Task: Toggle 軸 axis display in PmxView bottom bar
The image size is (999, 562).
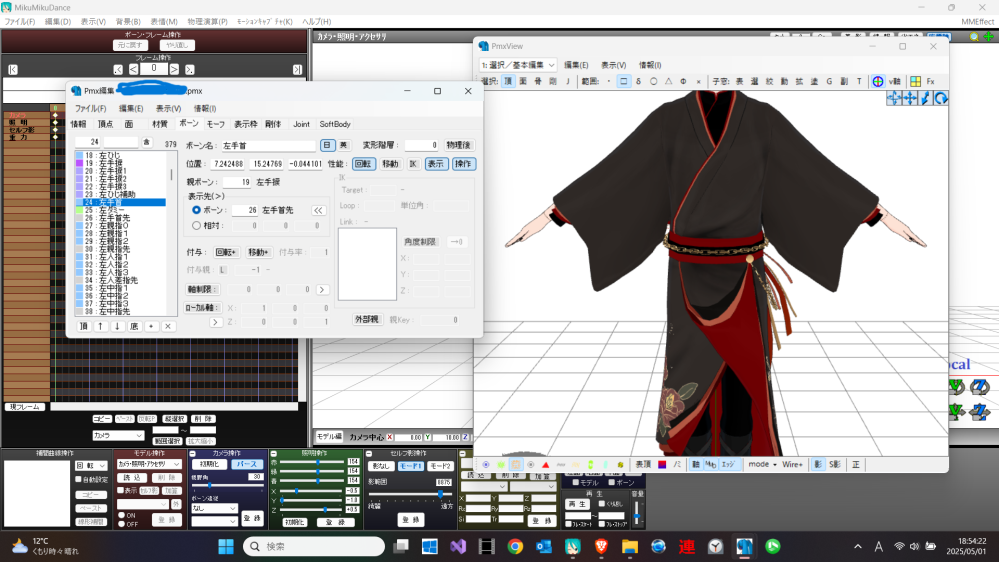Action: (696, 465)
